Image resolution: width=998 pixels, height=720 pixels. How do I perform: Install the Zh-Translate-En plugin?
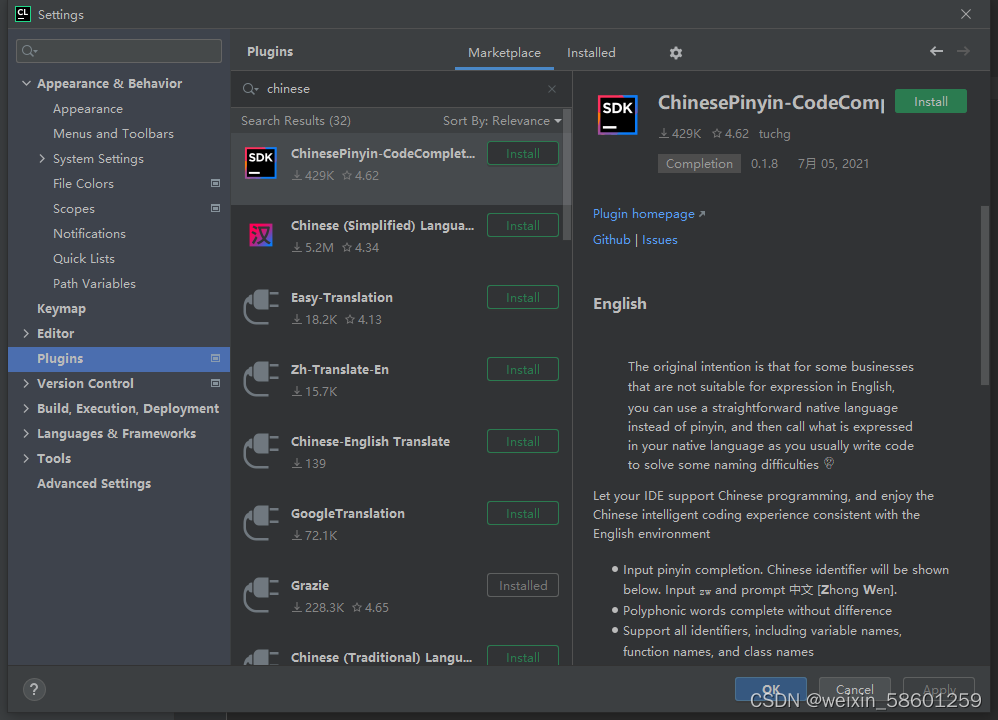point(523,369)
